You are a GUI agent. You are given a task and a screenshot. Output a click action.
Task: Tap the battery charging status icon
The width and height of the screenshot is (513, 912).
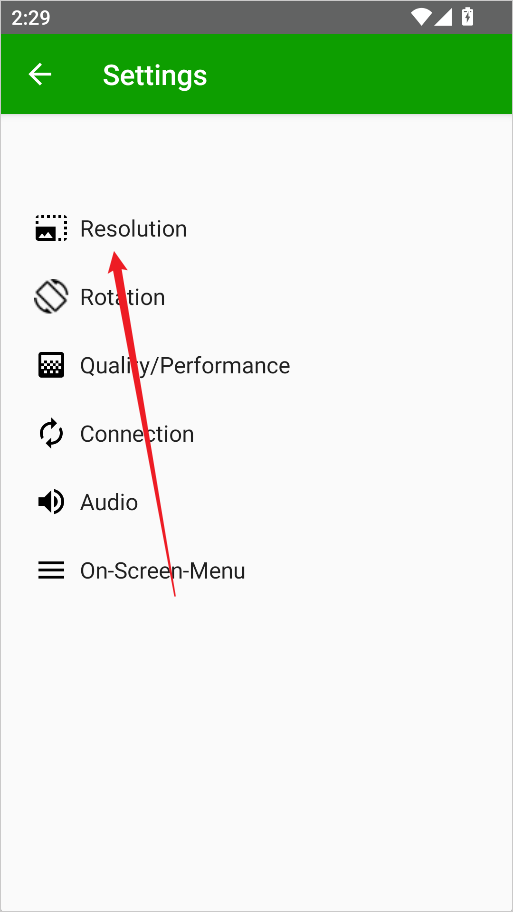(x=467, y=17)
